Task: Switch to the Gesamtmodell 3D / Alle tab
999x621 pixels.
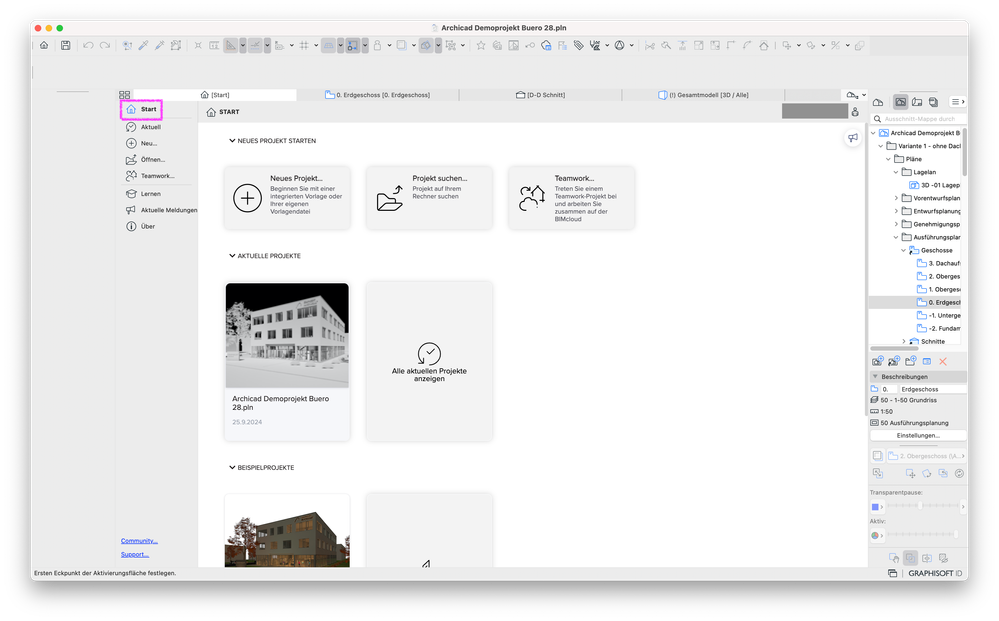Action: pos(703,95)
